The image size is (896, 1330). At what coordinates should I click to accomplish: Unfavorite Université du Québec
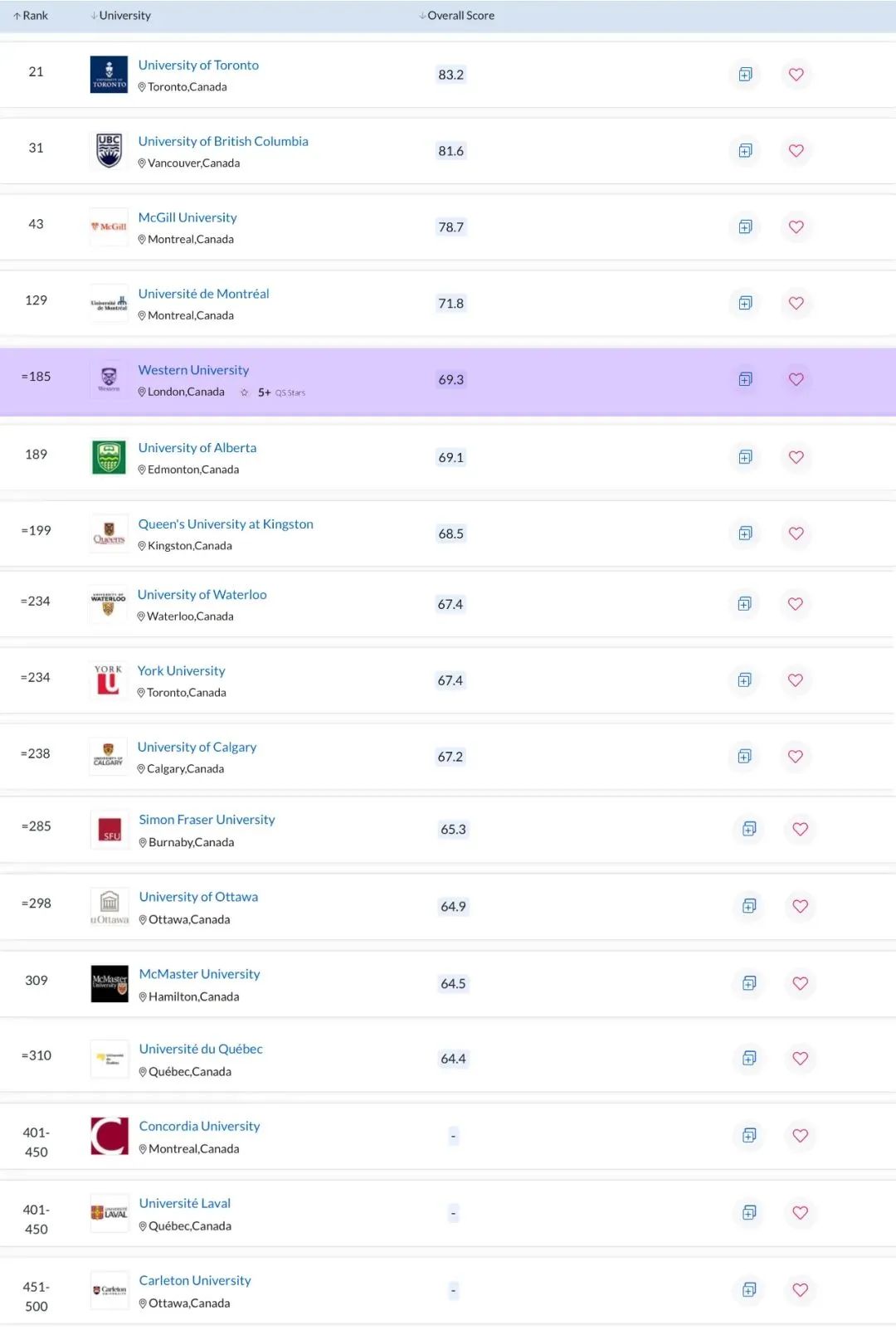800,1059
